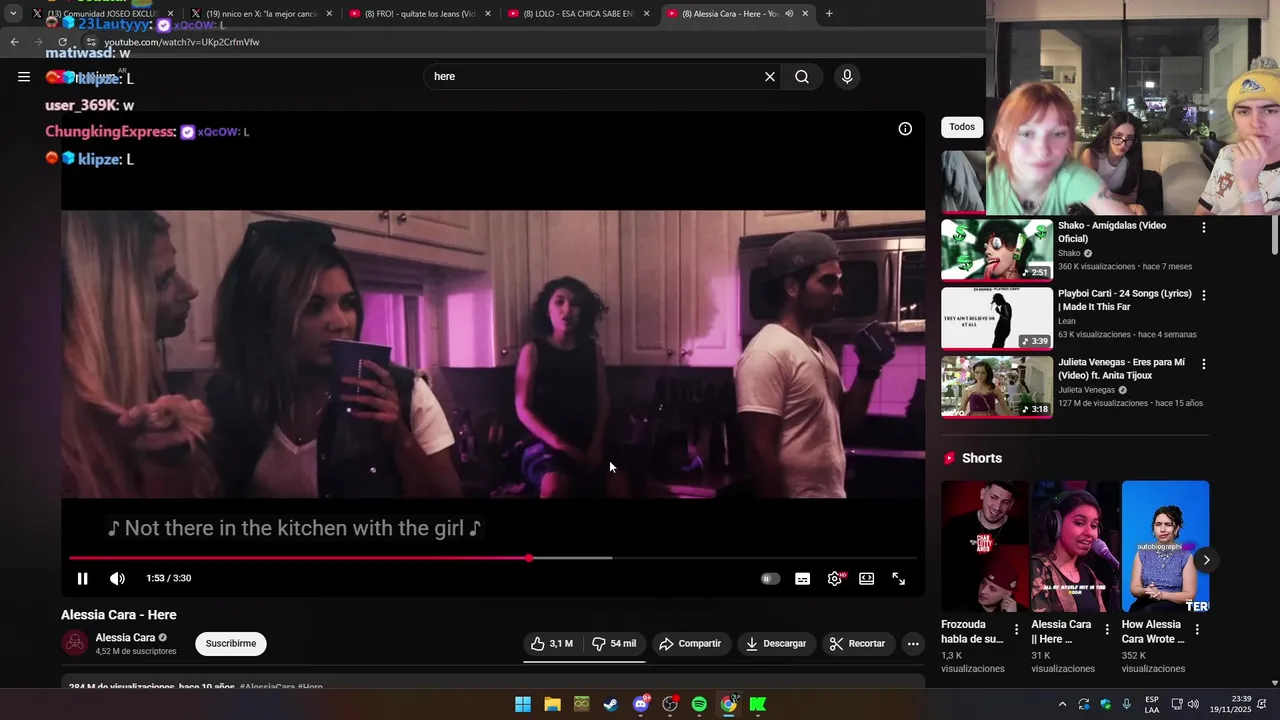Switch to FRO! quítate los Jeans tab
The width and height of the screenshot is (1280, 720).
(x=418, y=14)
